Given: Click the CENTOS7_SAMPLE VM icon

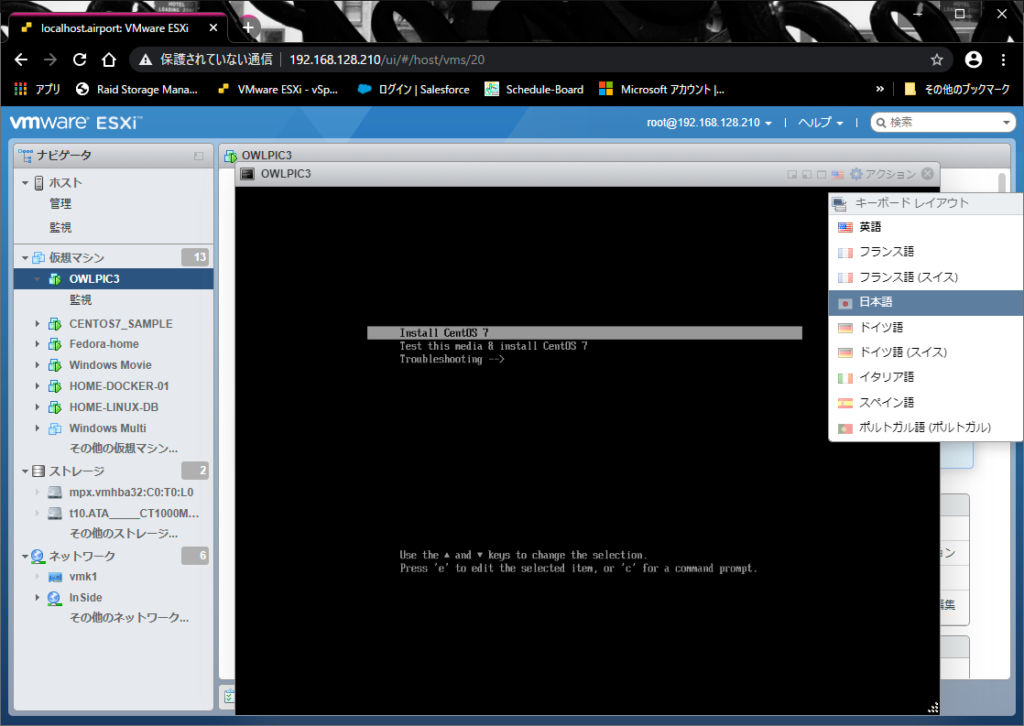Looking at the screenshot, I should pos(55,324).
